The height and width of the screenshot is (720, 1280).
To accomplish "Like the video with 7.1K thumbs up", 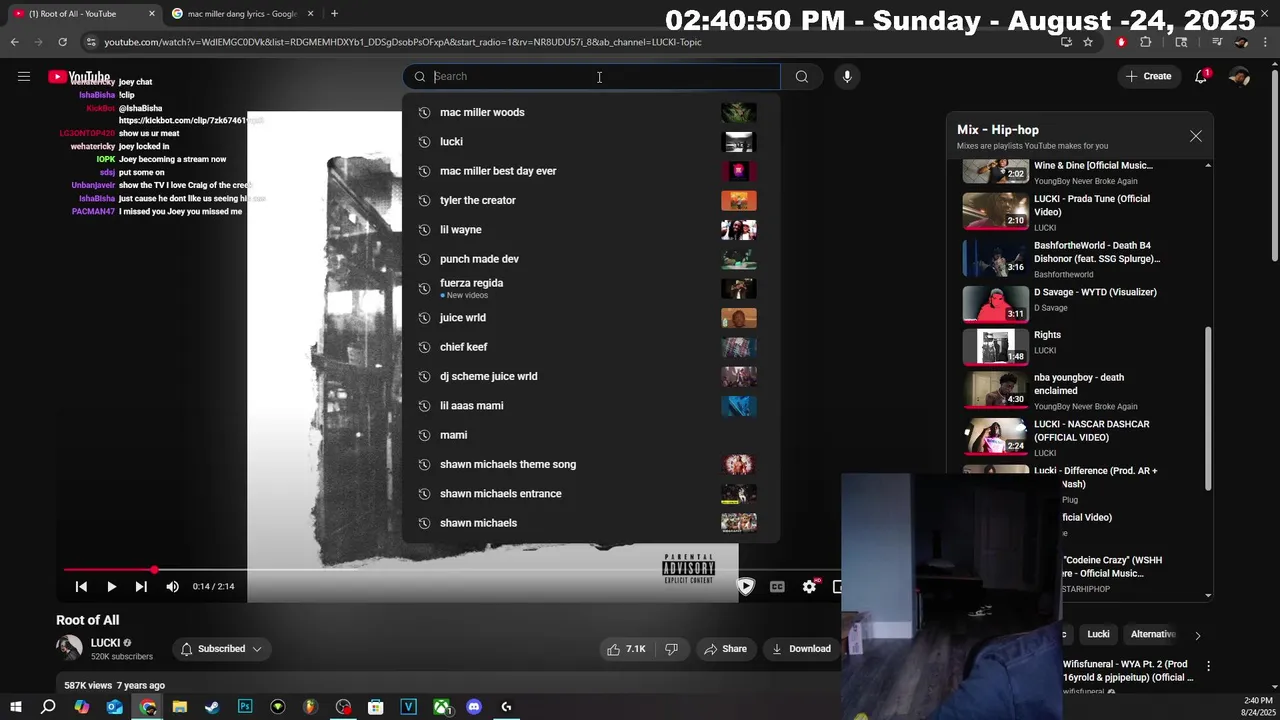I will pos(626,649).
